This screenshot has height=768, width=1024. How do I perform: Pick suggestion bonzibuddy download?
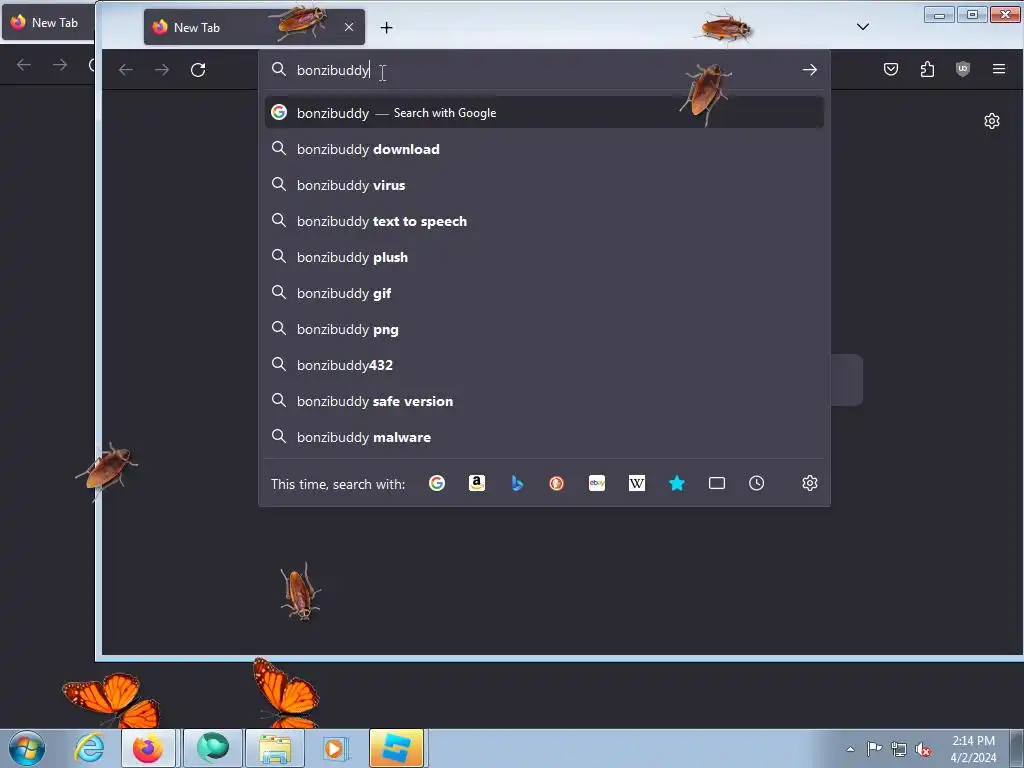click(x=544, y=149)
